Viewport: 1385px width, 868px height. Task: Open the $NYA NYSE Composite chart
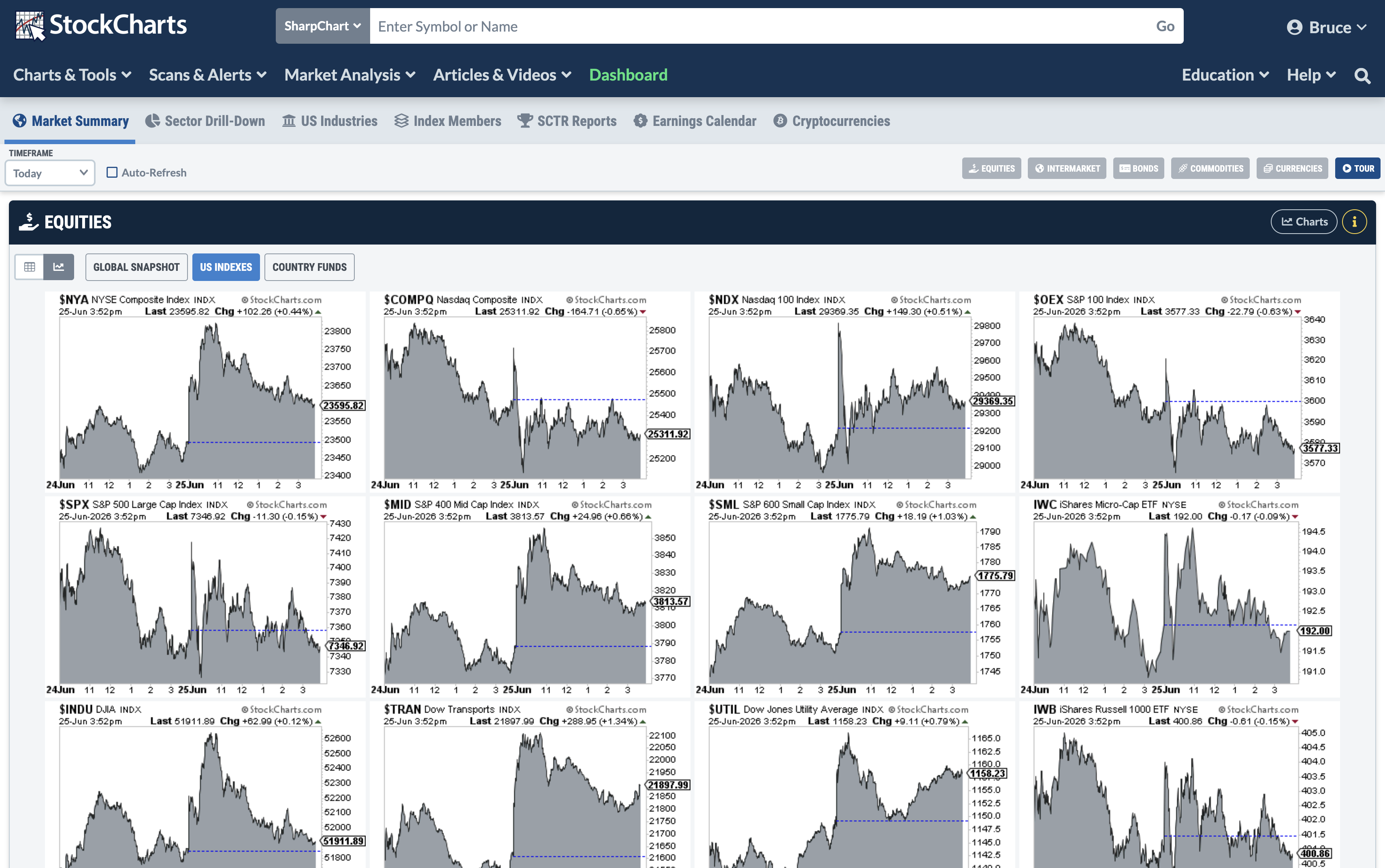206,392
